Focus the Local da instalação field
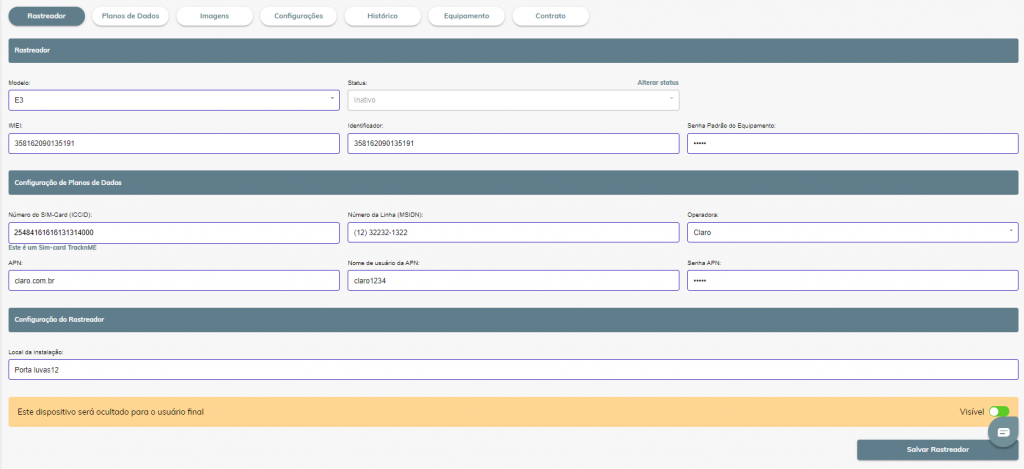The width and height of the screenshot is (1024, 469). 513,370
